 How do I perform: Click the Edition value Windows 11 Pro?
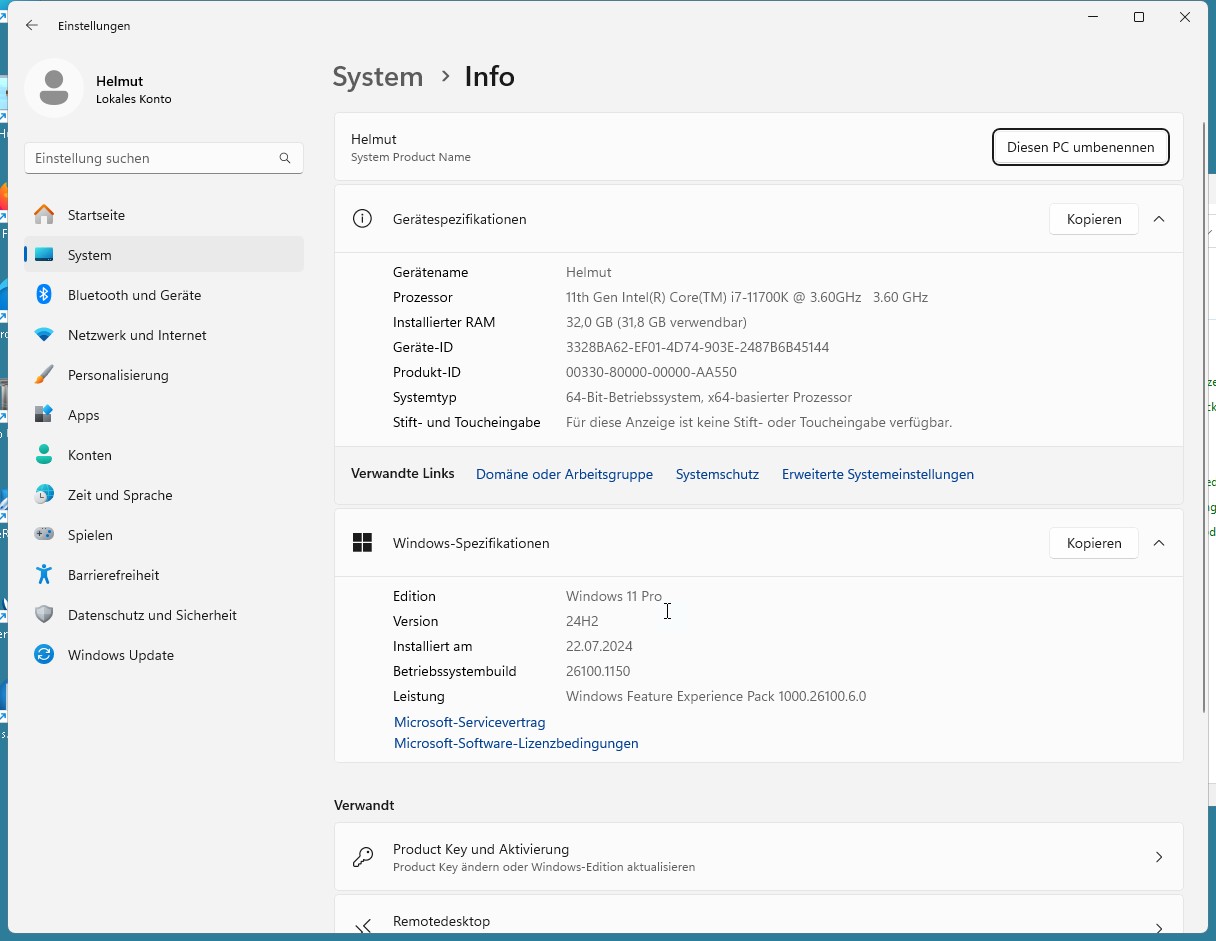tap(614, 596)
